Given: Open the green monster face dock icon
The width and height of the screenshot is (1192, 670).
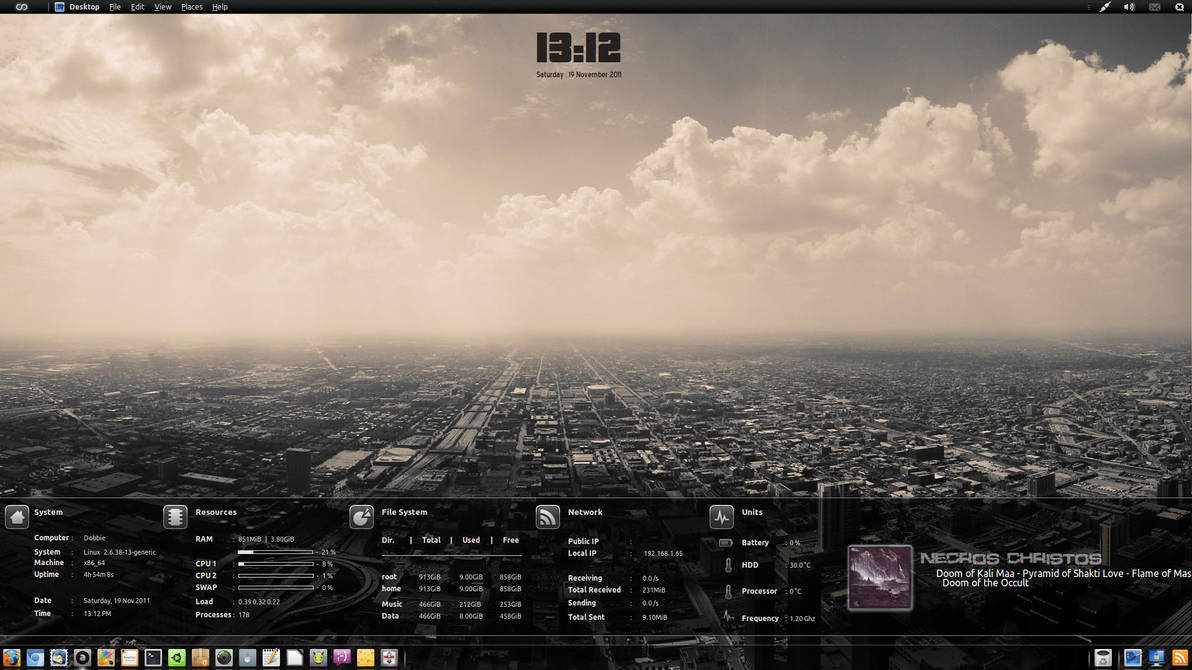Looking at the screenshot, I should click(x=318, y=658).
